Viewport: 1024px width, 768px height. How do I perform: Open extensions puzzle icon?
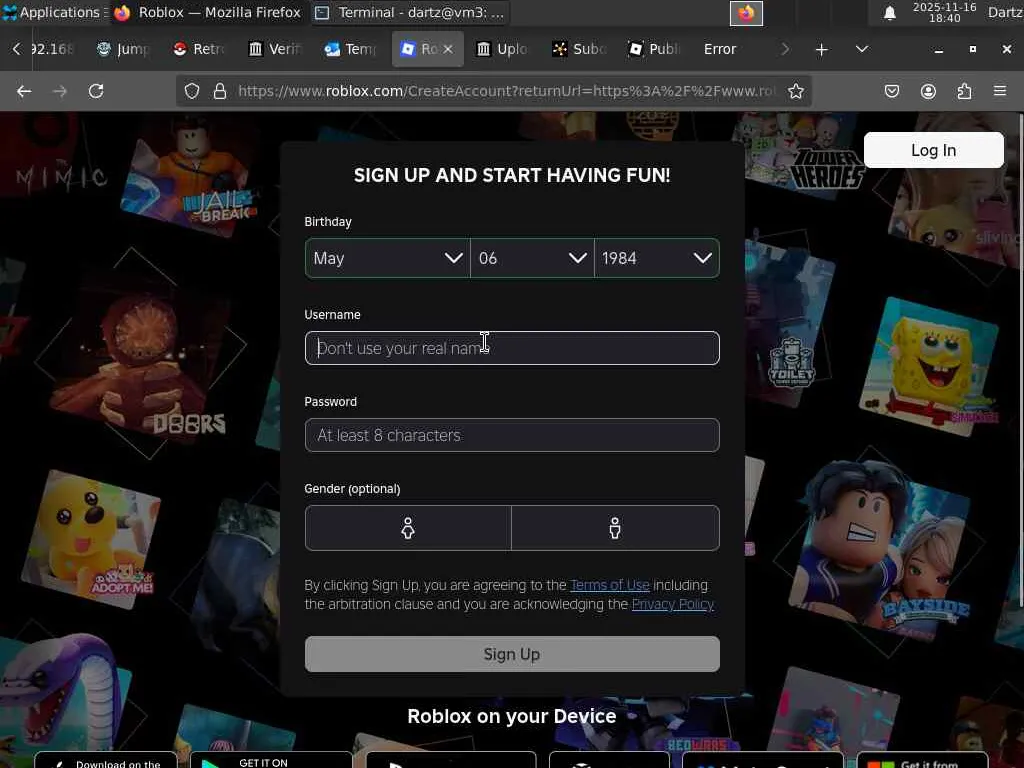click(x=964, y=91)
